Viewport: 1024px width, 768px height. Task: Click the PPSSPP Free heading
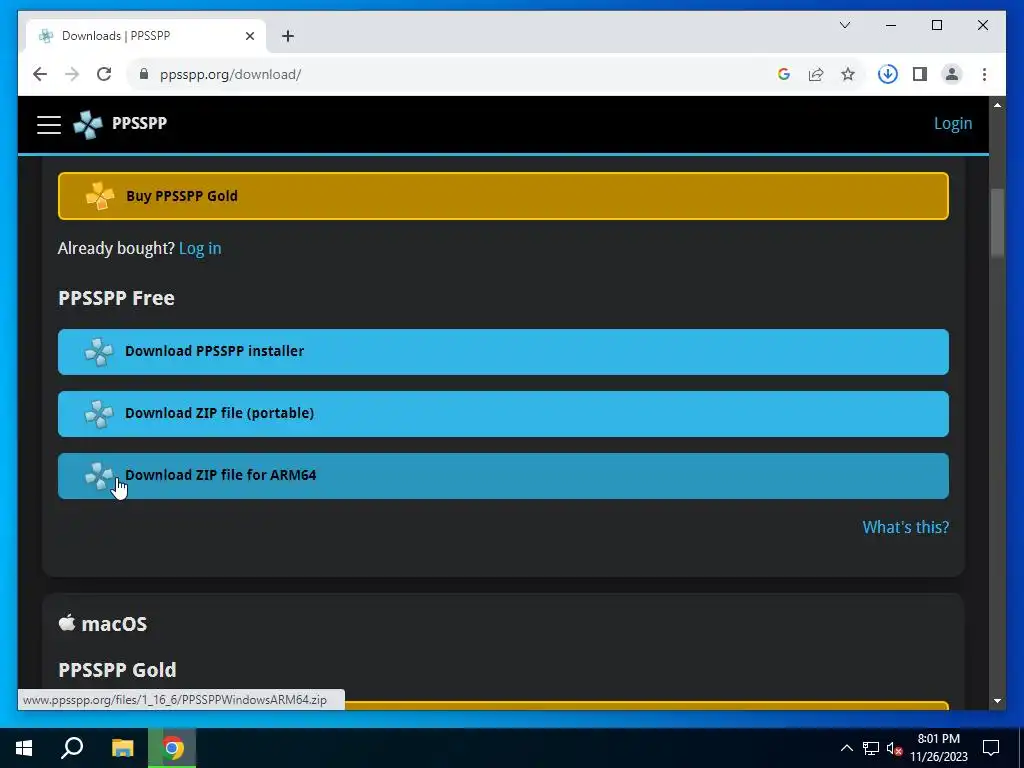click(x=116, y=298)
